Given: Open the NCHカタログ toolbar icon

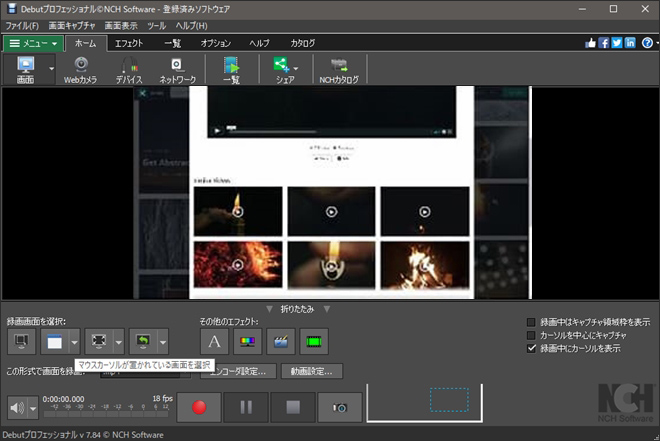Looking at the screenshot, I should point(339,69).
